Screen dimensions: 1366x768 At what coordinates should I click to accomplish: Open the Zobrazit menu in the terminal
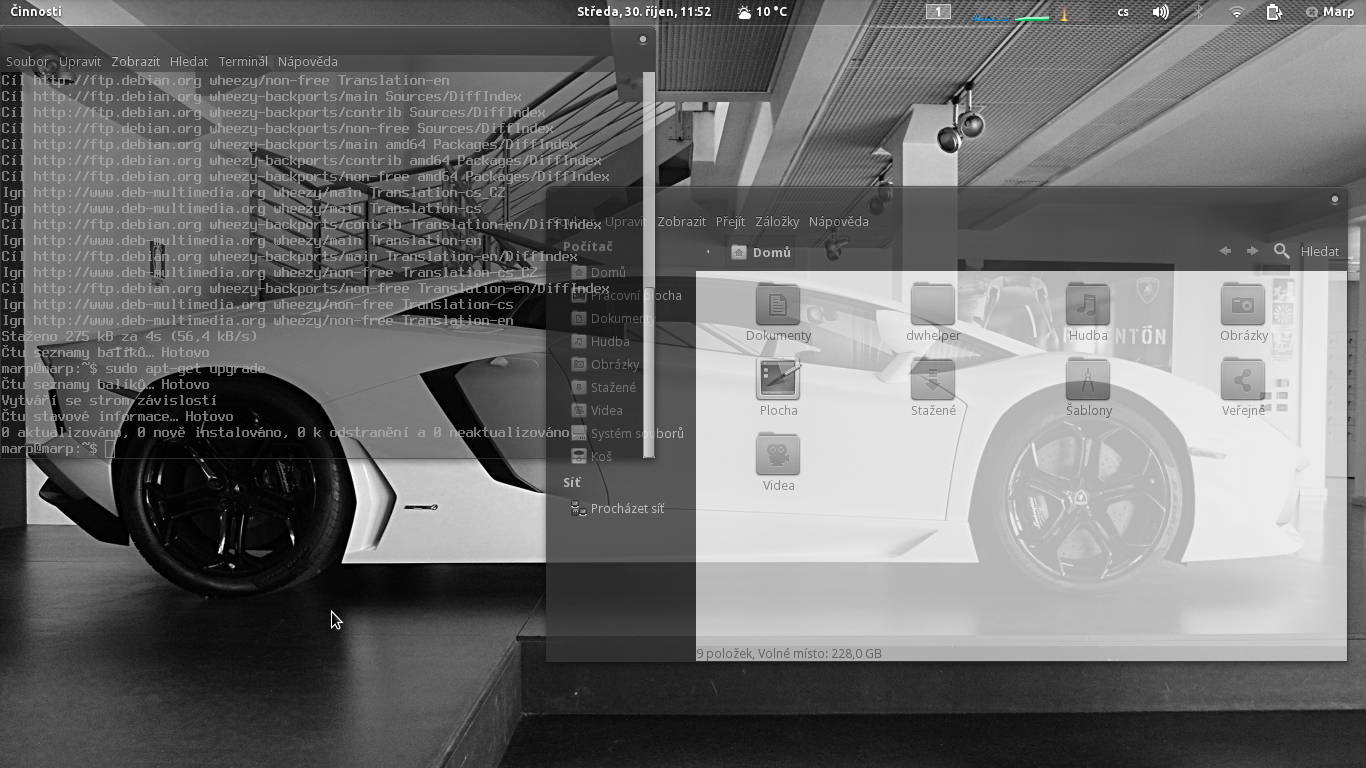[136, 61]
